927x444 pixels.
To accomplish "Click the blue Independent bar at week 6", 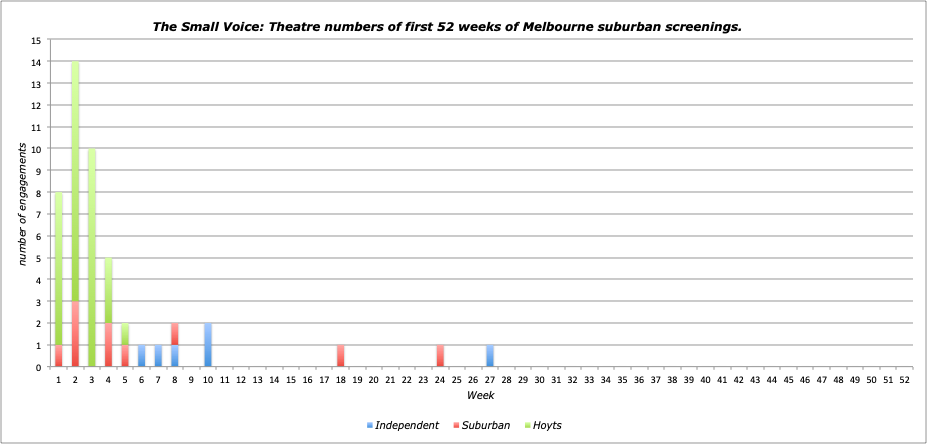I will click(x=141, y=356).
